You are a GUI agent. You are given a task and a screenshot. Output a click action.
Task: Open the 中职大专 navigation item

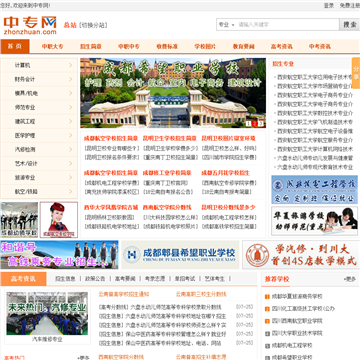point(52,47)
